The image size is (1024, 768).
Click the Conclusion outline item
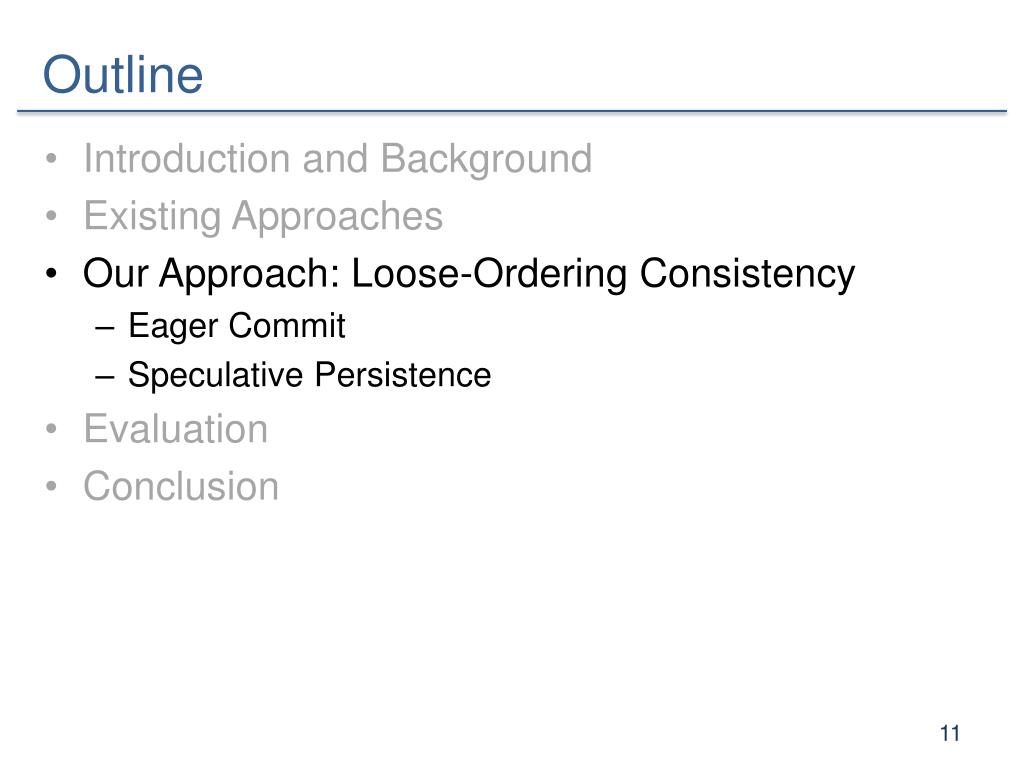pyautogui.click(x=181, y=487)
